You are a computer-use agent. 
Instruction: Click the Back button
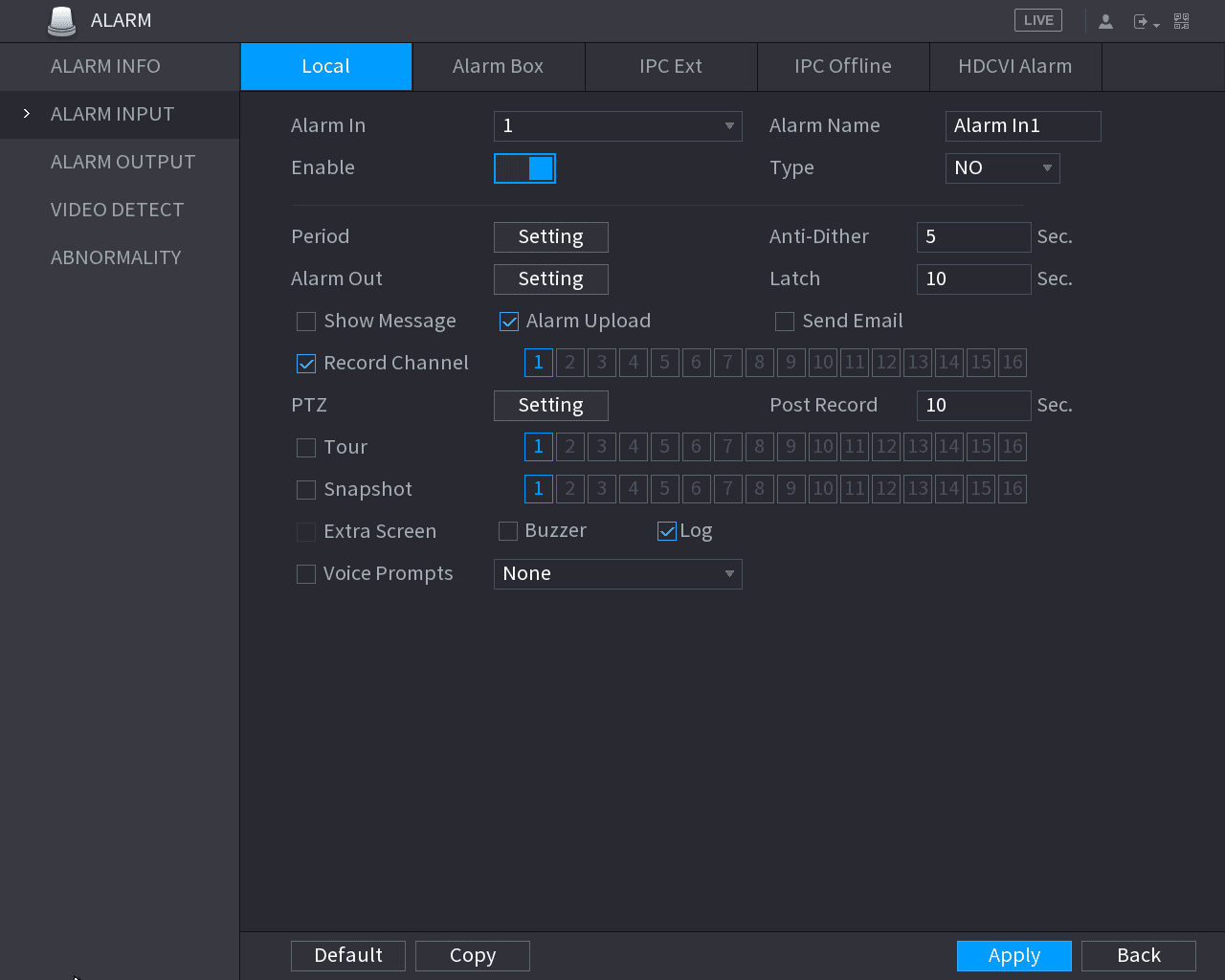(x=1139, y=956)
